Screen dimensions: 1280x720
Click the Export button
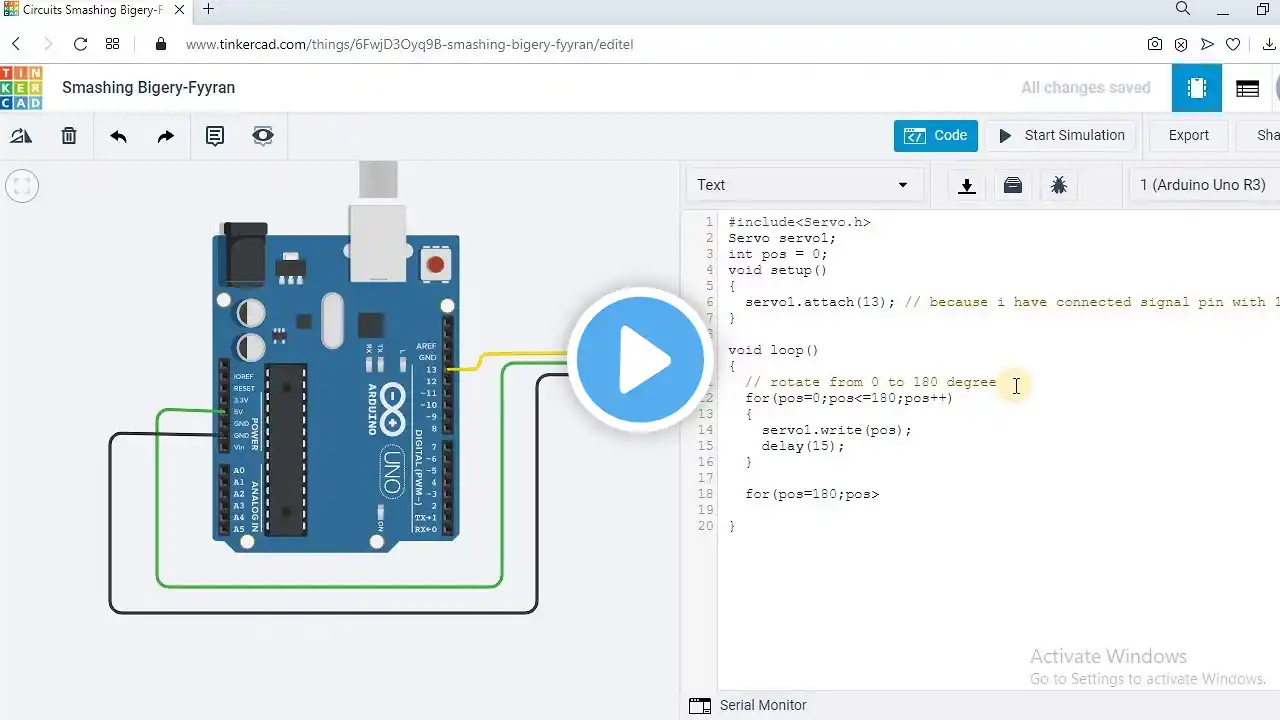tap(1189, 136)
